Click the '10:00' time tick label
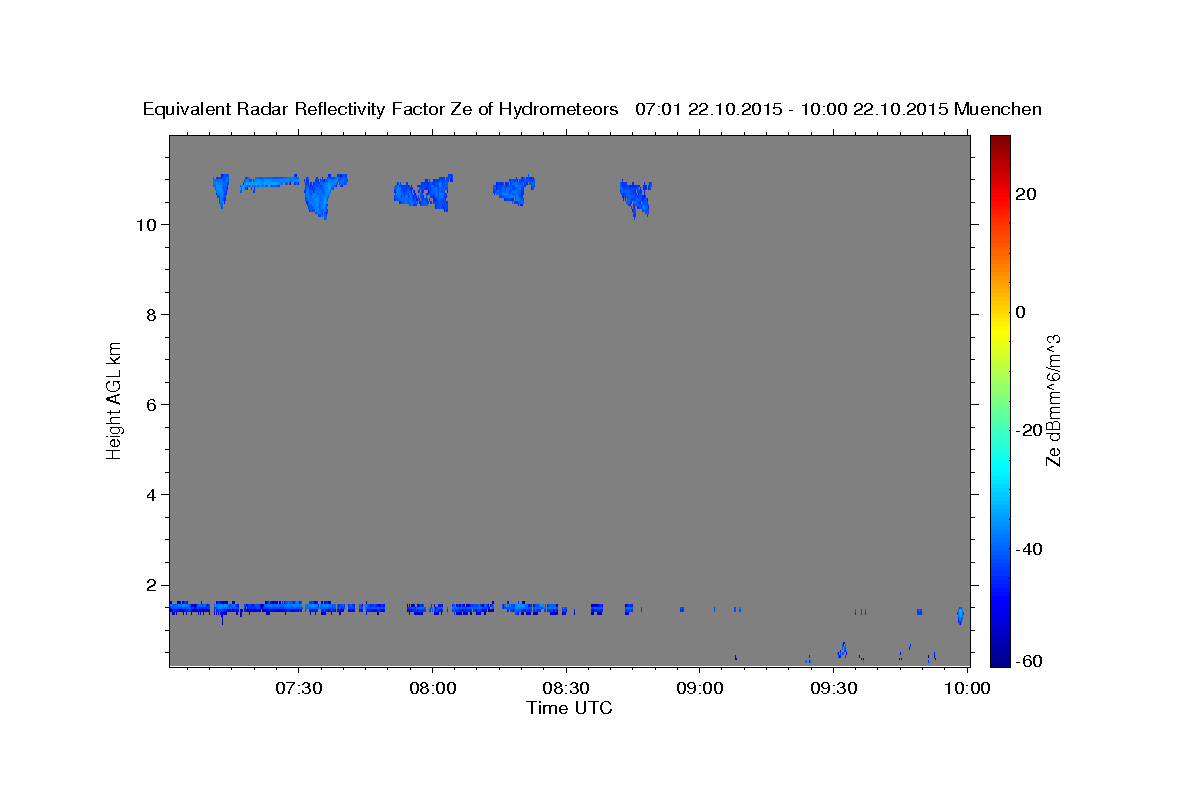The height and width of the screenshot is (800, 1200). pos(968,688)
